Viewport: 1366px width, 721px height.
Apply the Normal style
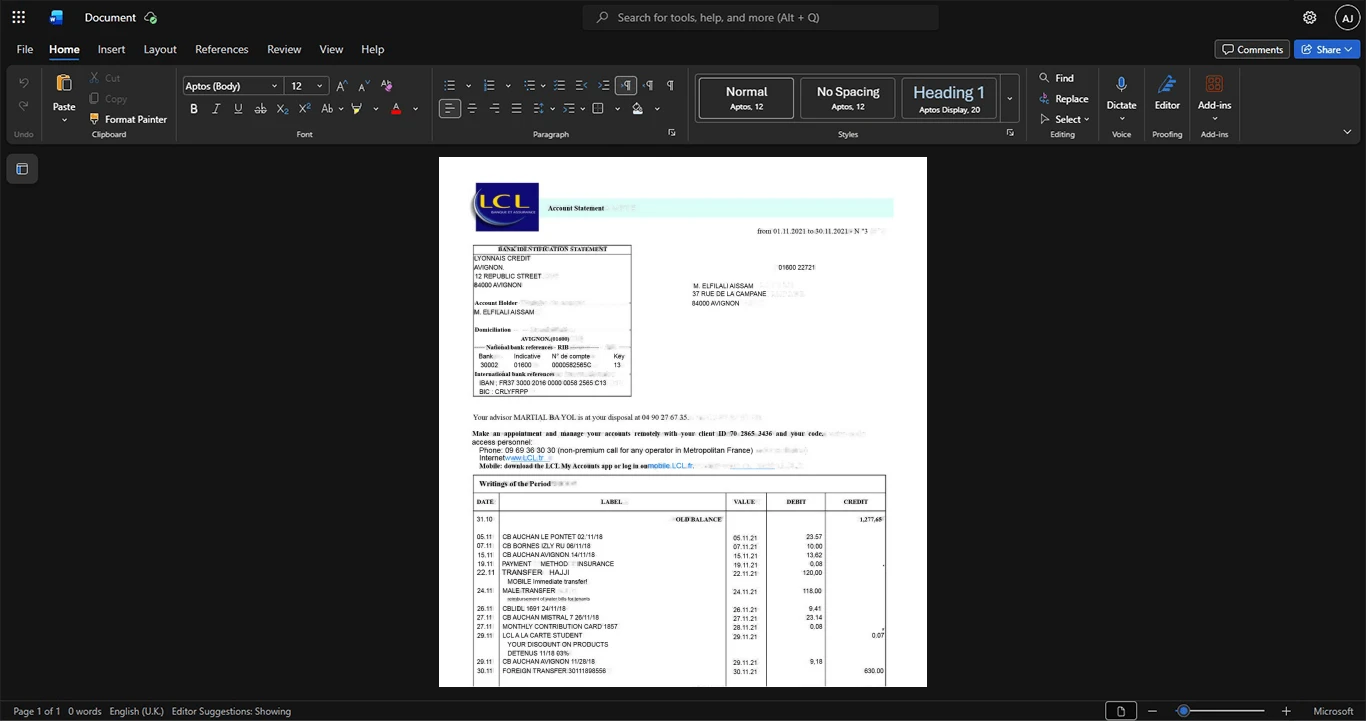point(746,98)
